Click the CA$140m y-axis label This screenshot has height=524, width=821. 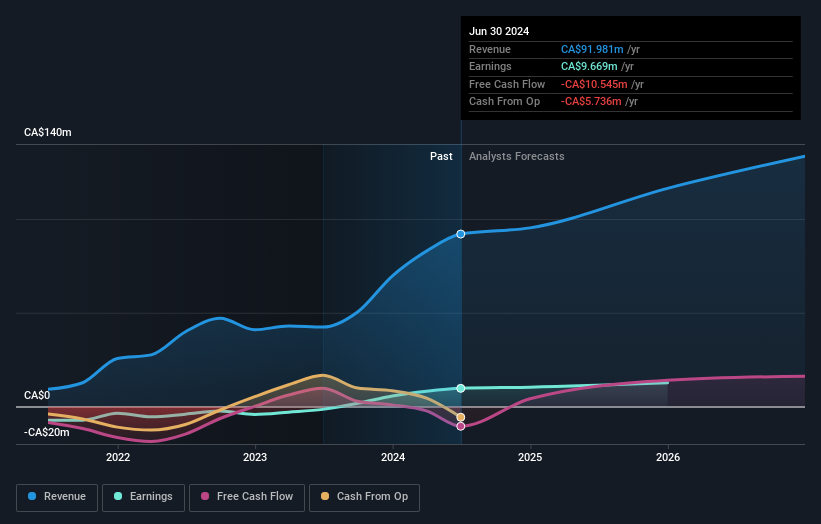point(48,132)
